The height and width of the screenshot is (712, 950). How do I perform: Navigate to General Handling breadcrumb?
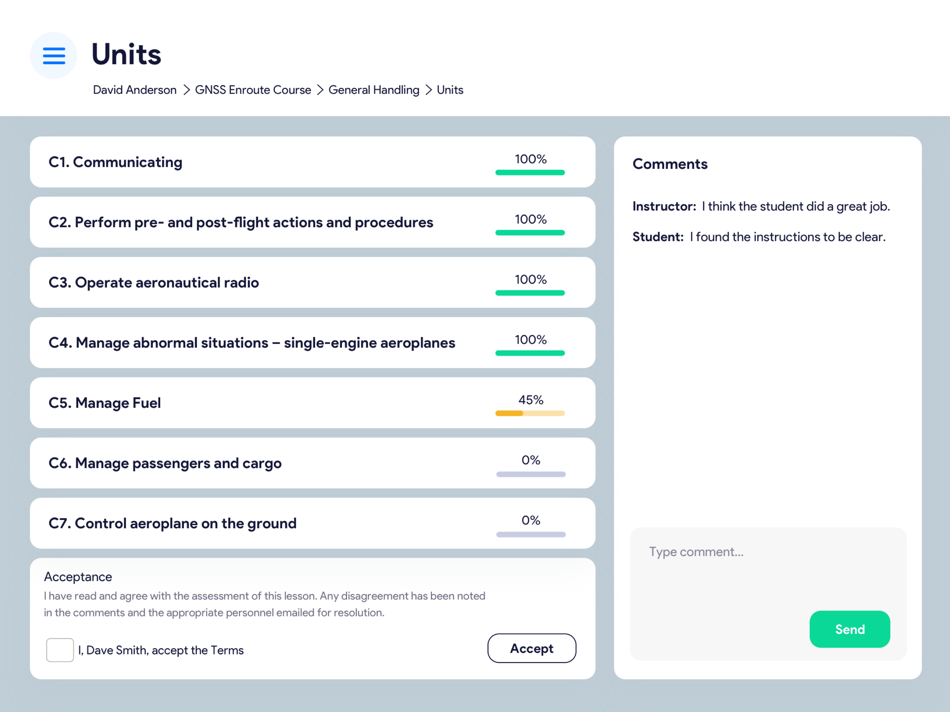[x=373, y=90]
